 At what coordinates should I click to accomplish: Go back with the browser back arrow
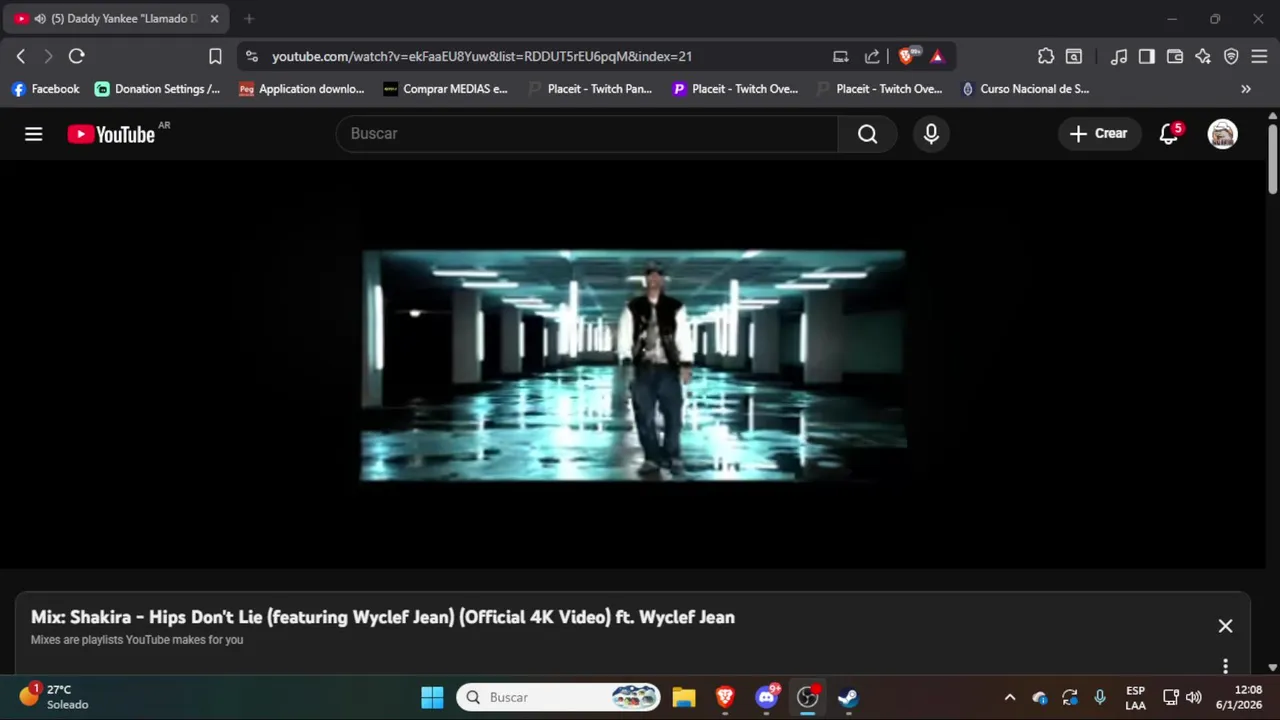pos(21,56)
